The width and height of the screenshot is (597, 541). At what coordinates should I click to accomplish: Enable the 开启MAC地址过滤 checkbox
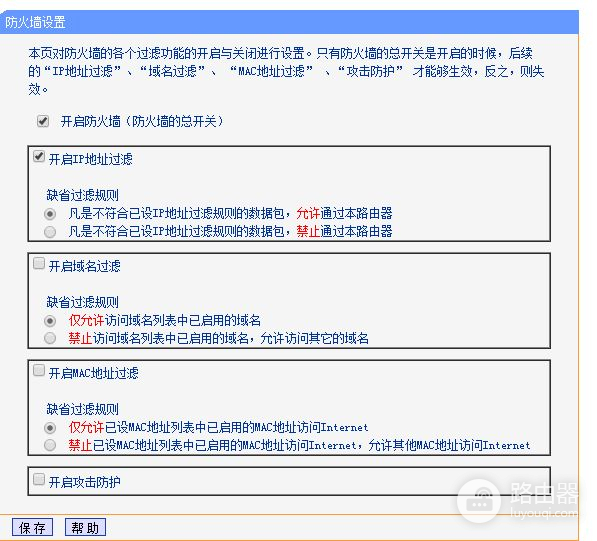pos(39,370)
